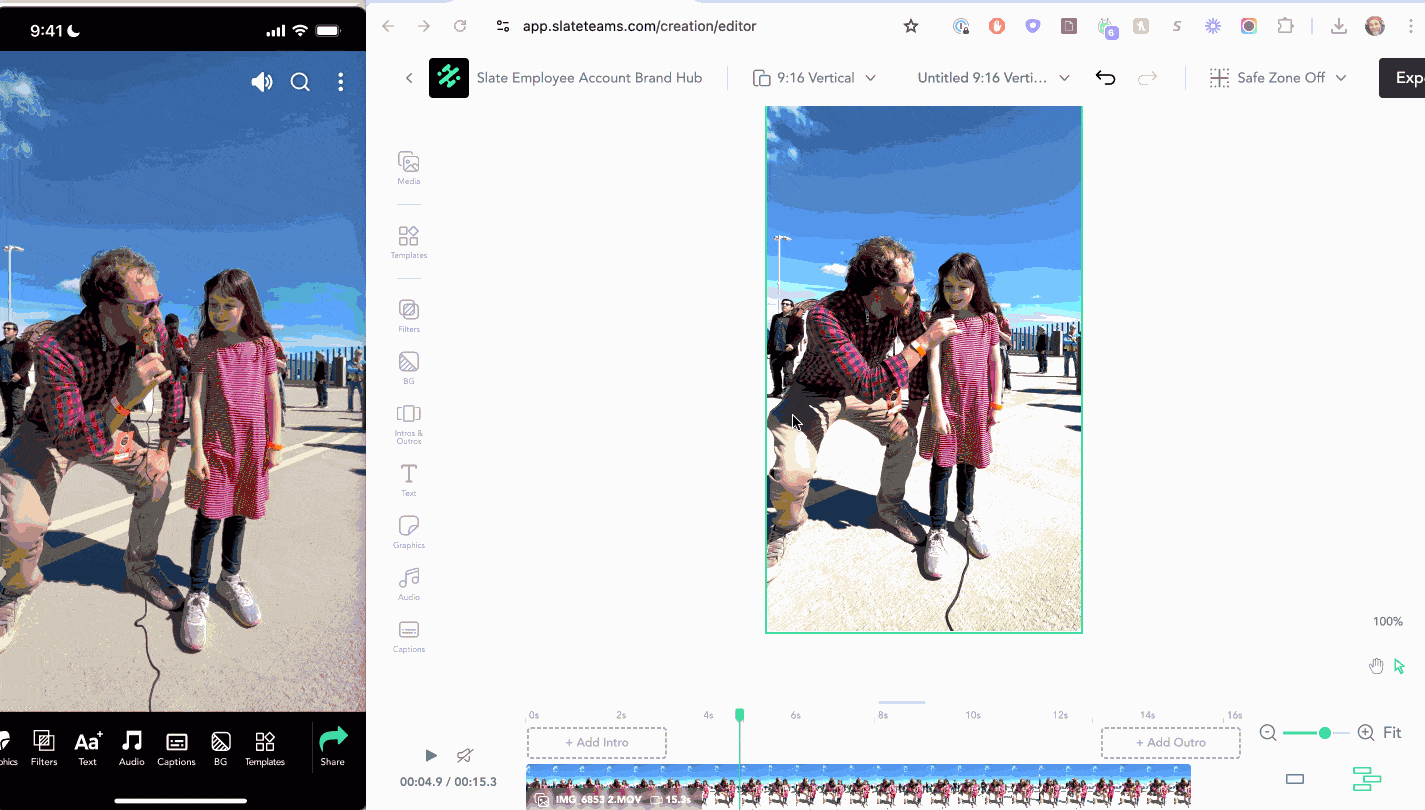Click the Add Outro placeholder button

1170,743
